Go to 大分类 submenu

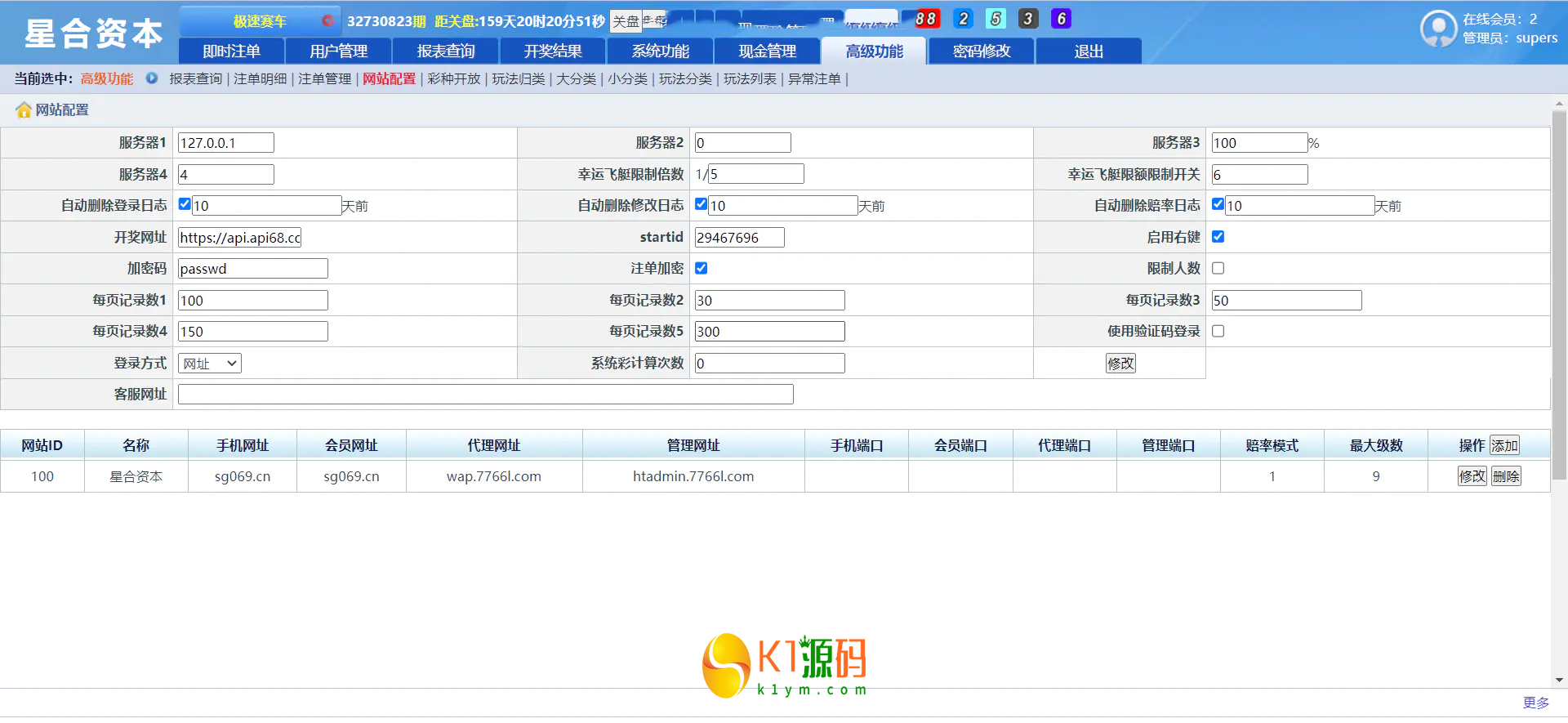click(x=577, y=79)
